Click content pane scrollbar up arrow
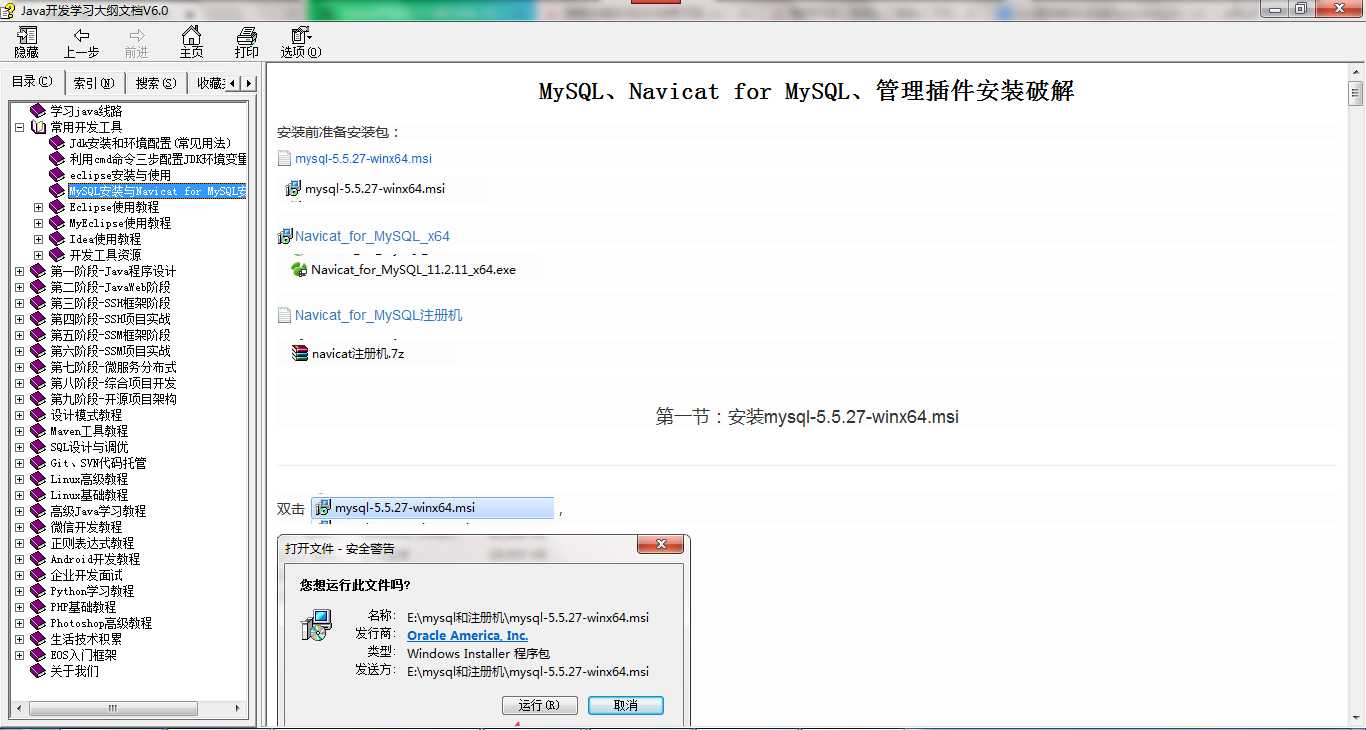 [1356, 74]
